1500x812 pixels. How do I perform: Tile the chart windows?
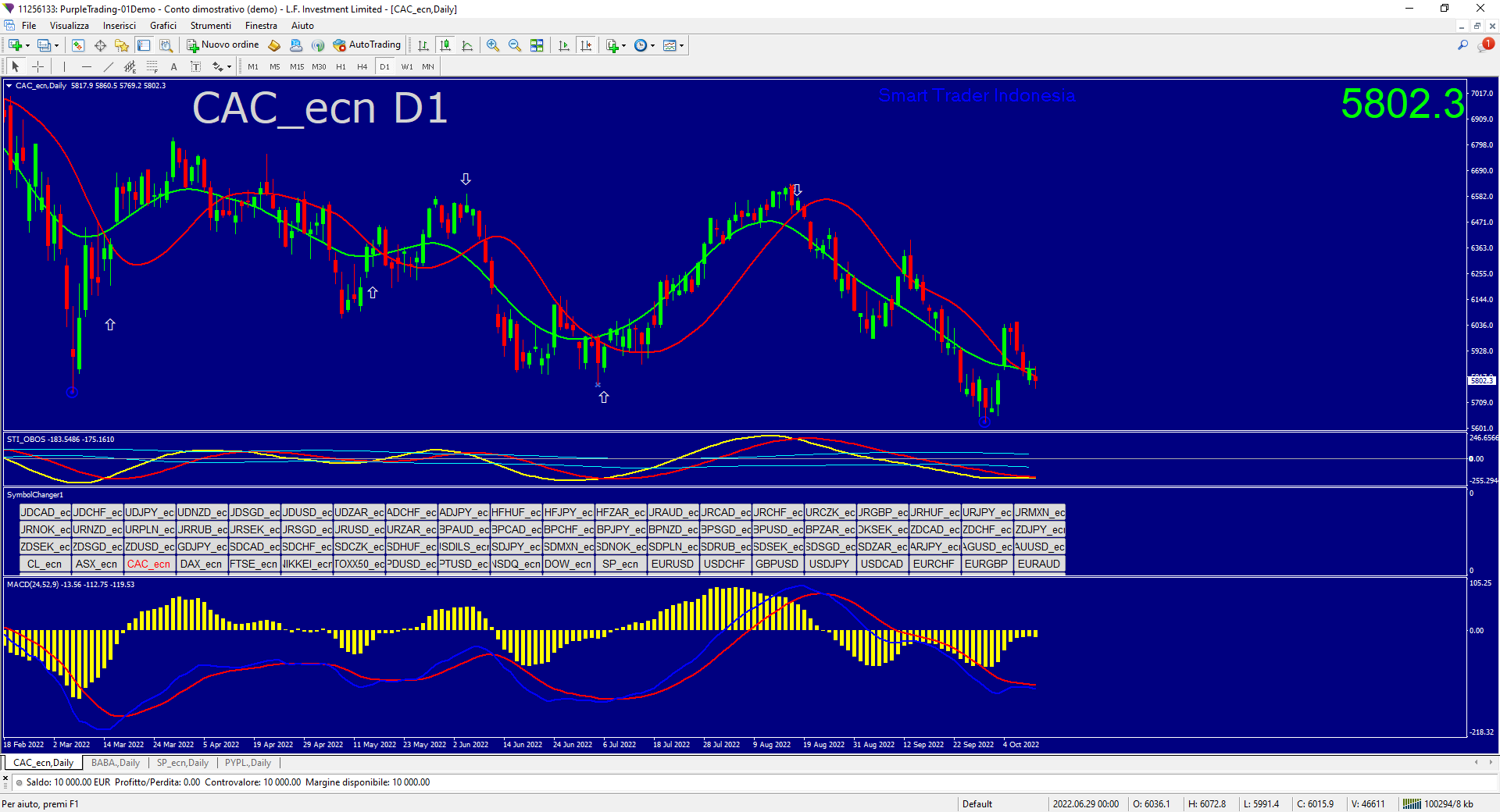[x=537, y=45]
